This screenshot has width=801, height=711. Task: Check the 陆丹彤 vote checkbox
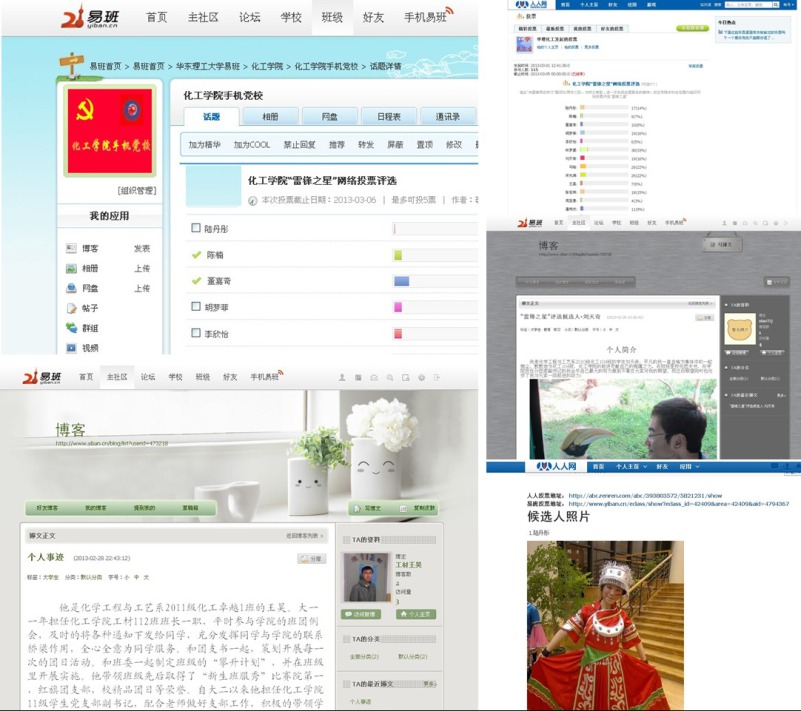(x=196, y=228)
